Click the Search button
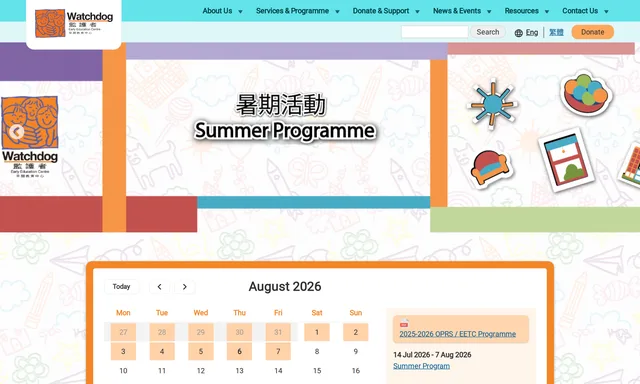The image size is (640, 384). [x=488, y=32]
